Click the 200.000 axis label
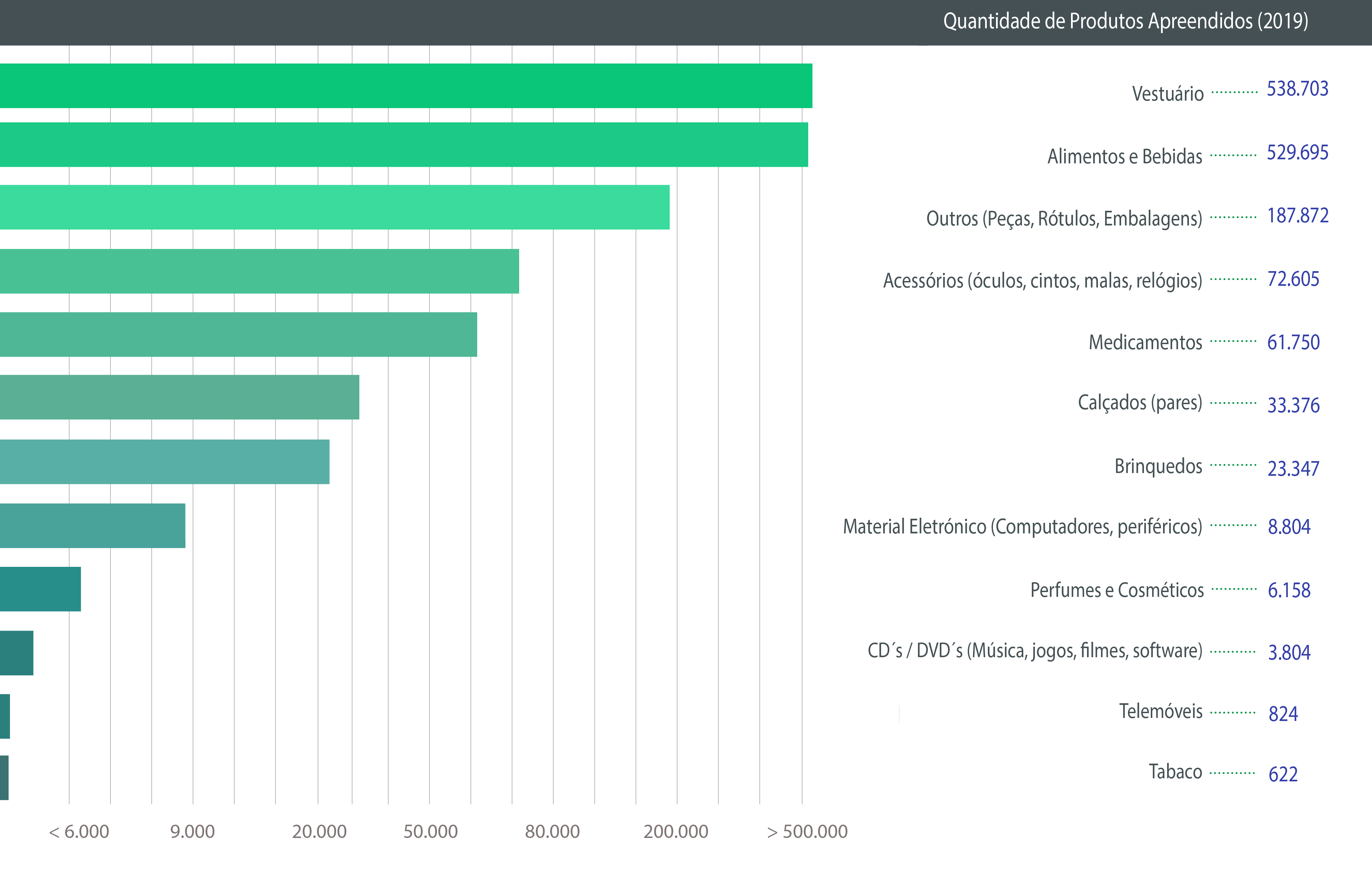Image resolution: width=1372 pixels, height=869 pixels. [x=676, y=831]
